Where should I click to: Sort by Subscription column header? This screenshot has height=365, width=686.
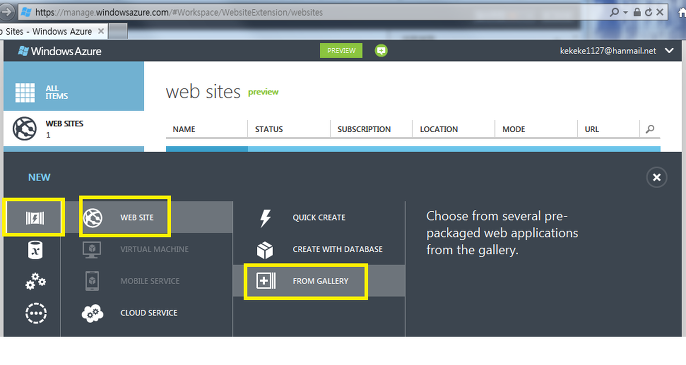(364, 129)
